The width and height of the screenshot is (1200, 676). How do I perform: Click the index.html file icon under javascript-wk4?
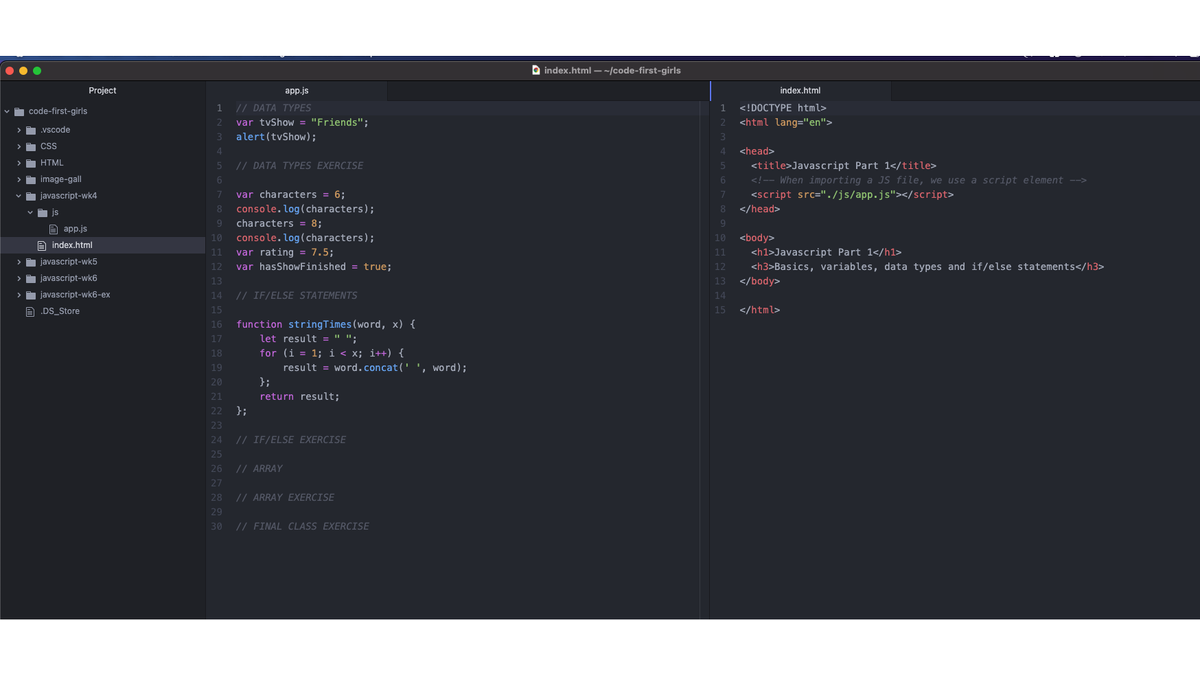(x=41, y=245)
